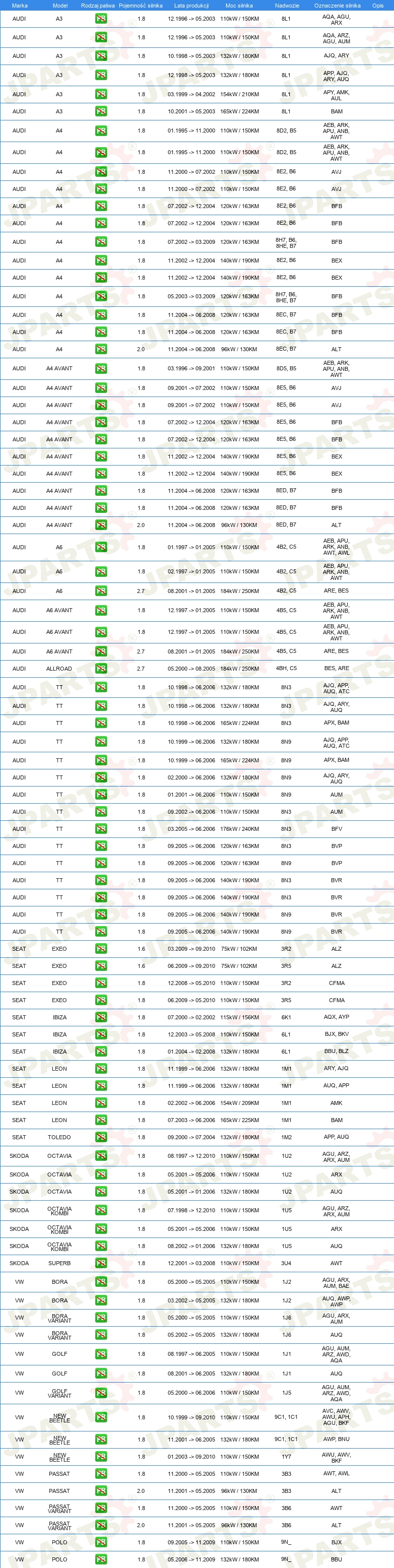Click the Moc silnika column header
The width and height of the screenshot is (394, 1568).
[239, 6]
